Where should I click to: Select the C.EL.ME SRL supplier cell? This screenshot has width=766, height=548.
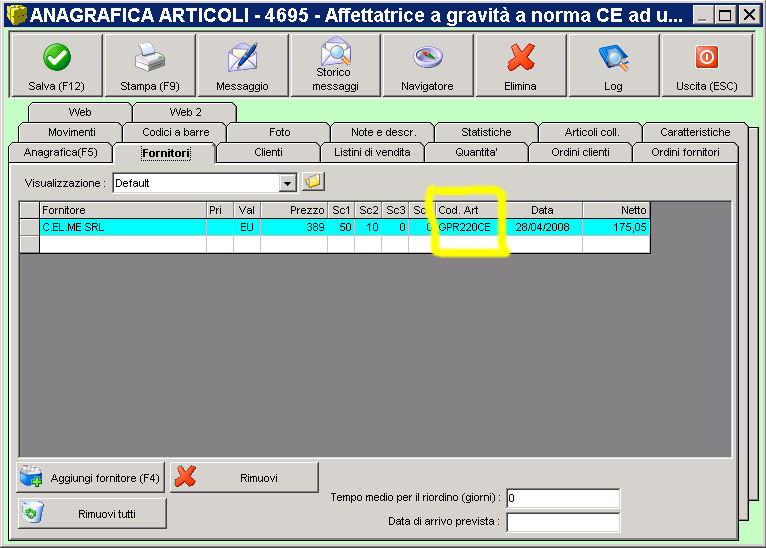click(123, 227)
